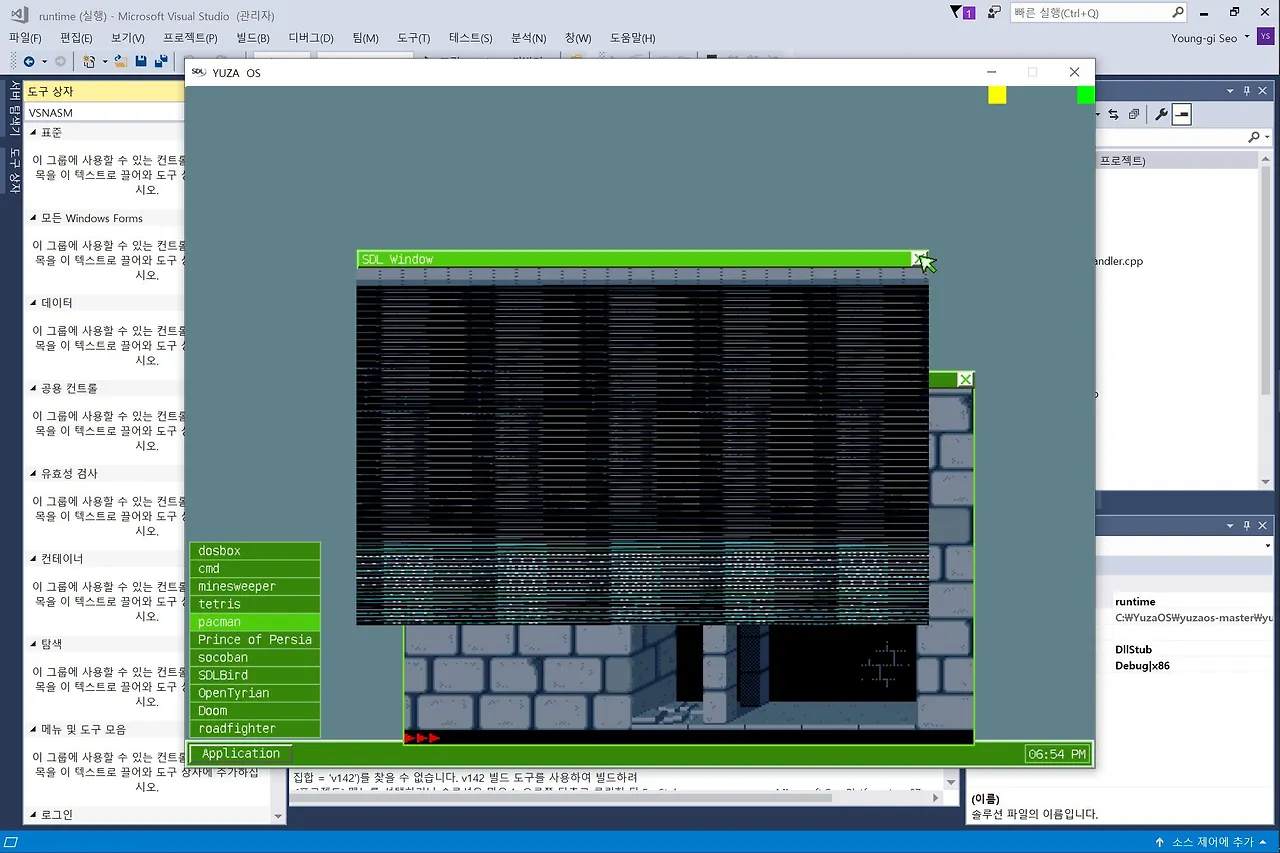Open the 디버그(D) menu
This screenshot has width=1280, height=853.
click(311, 38)
